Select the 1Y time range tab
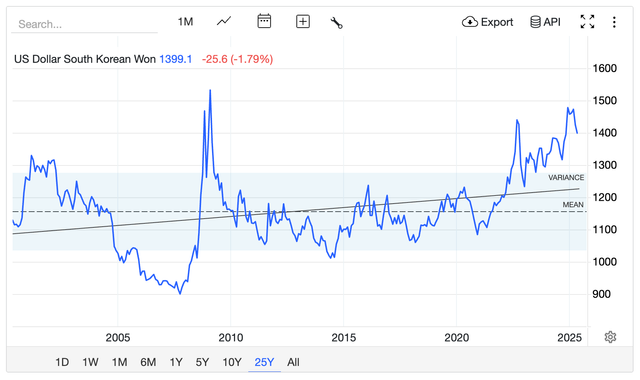Screen dimensions: 640x380 tap(176, 362)
